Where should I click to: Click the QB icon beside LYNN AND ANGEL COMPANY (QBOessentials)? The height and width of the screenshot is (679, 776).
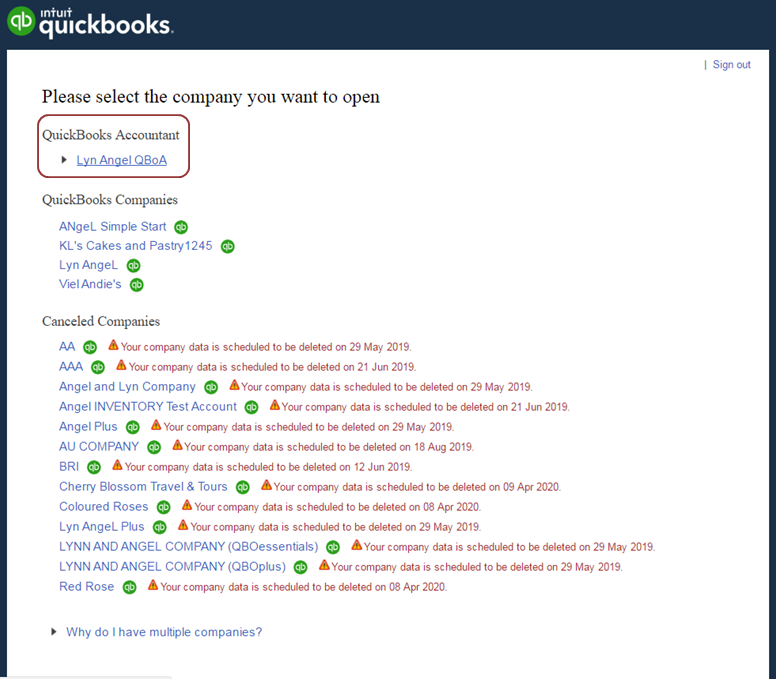(333, 547)
